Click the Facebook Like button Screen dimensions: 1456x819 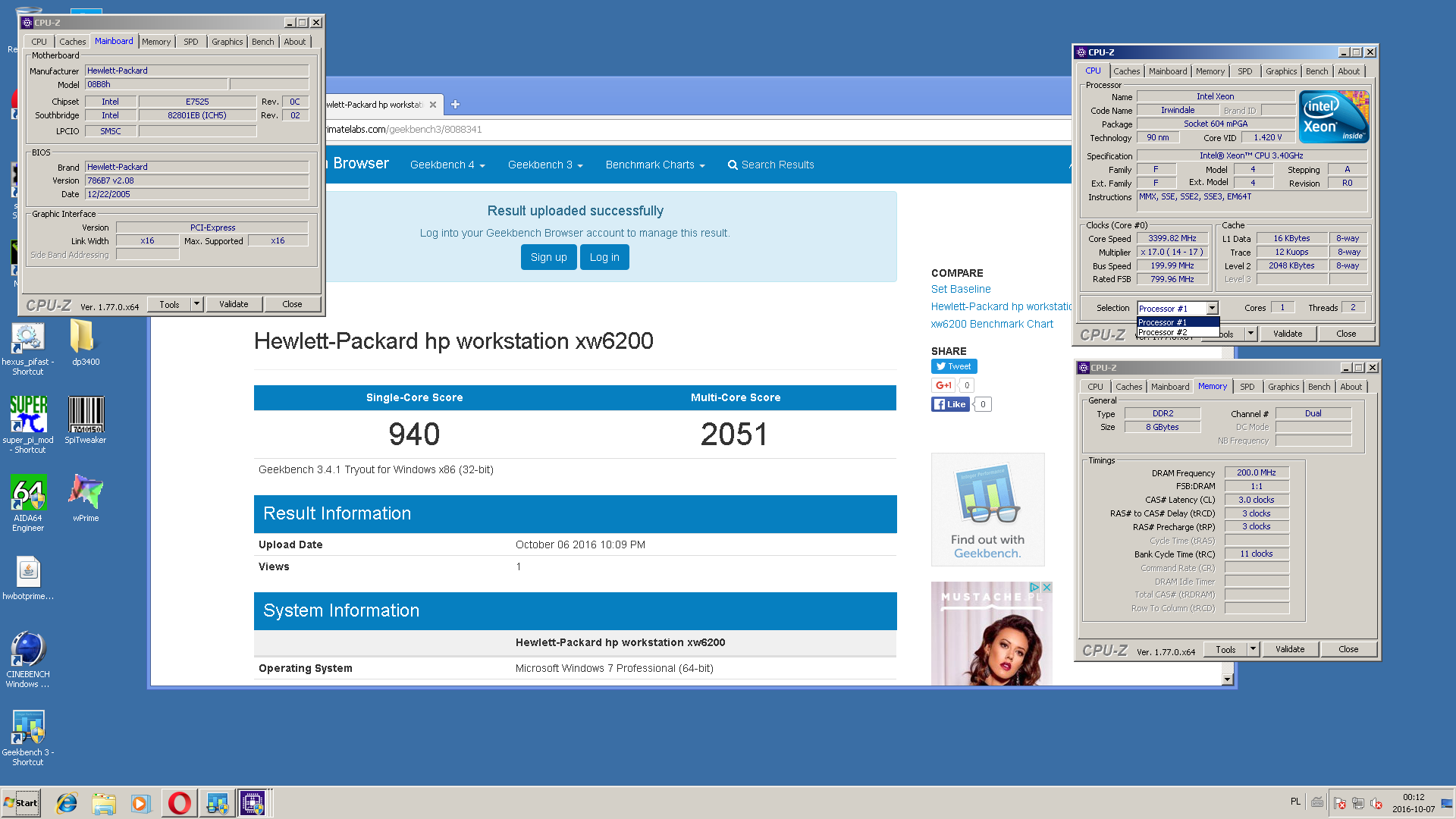(x=950, y=404)
